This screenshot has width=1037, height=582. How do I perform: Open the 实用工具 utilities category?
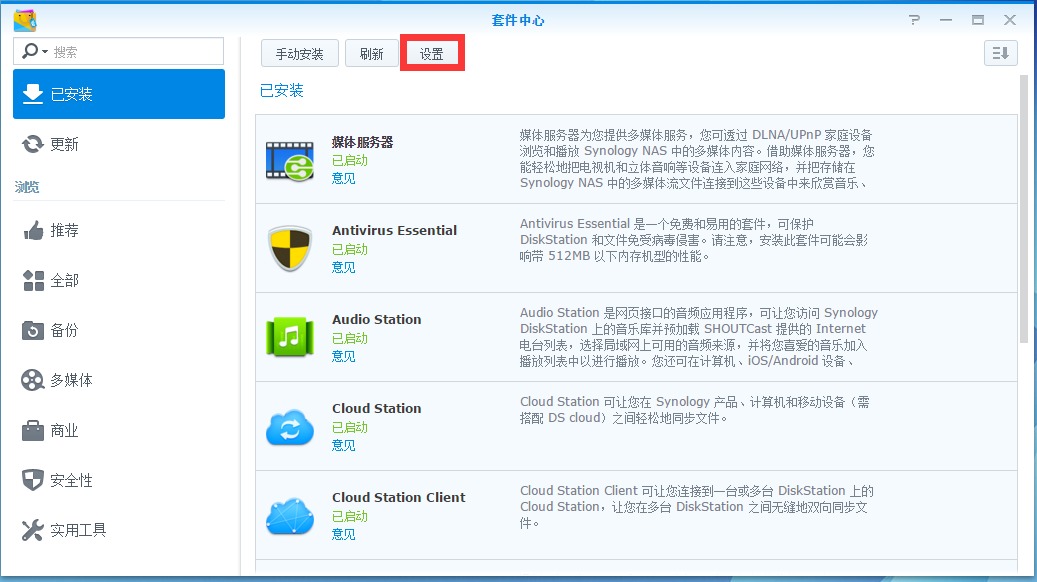pos(119,530)
